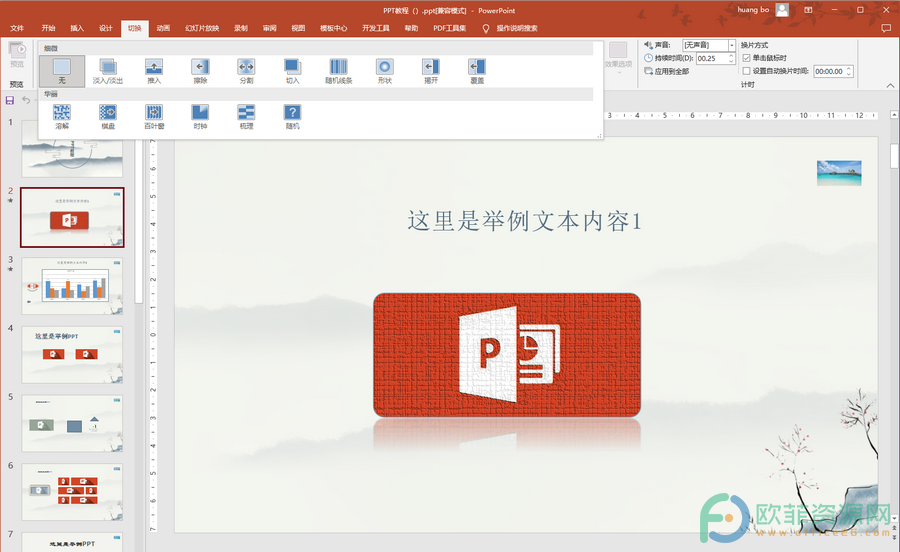Viewport: 900px width, 552px height.
Task: Undo the last action
Action: (x=26, y=100)
